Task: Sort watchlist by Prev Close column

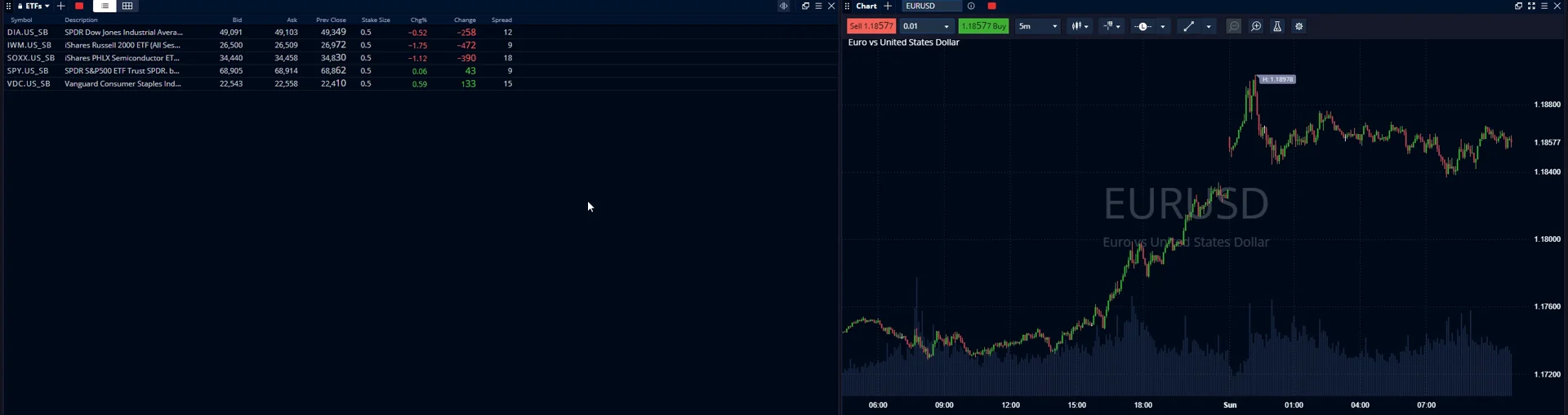Action: point(331,20)
